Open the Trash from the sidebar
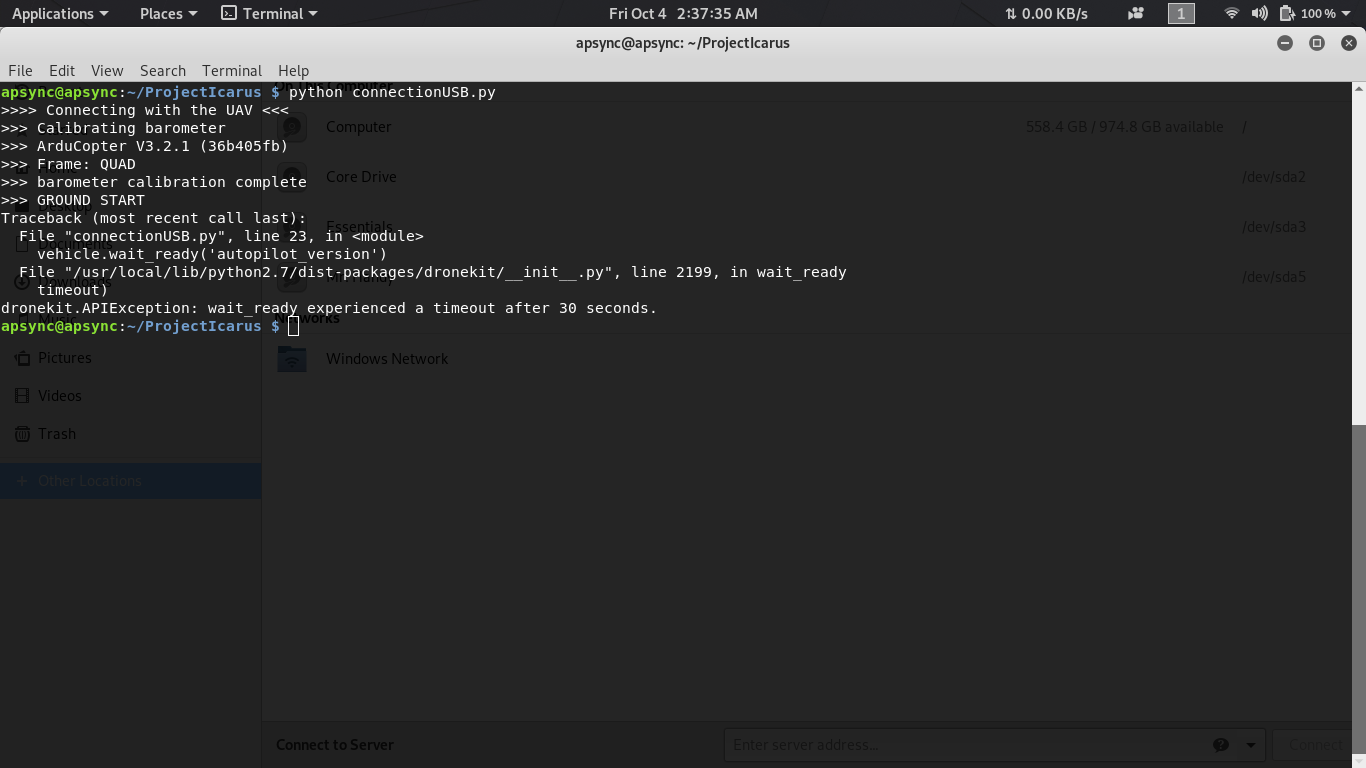This screenshot has width=1366, height=768. (x=54, y=433)
